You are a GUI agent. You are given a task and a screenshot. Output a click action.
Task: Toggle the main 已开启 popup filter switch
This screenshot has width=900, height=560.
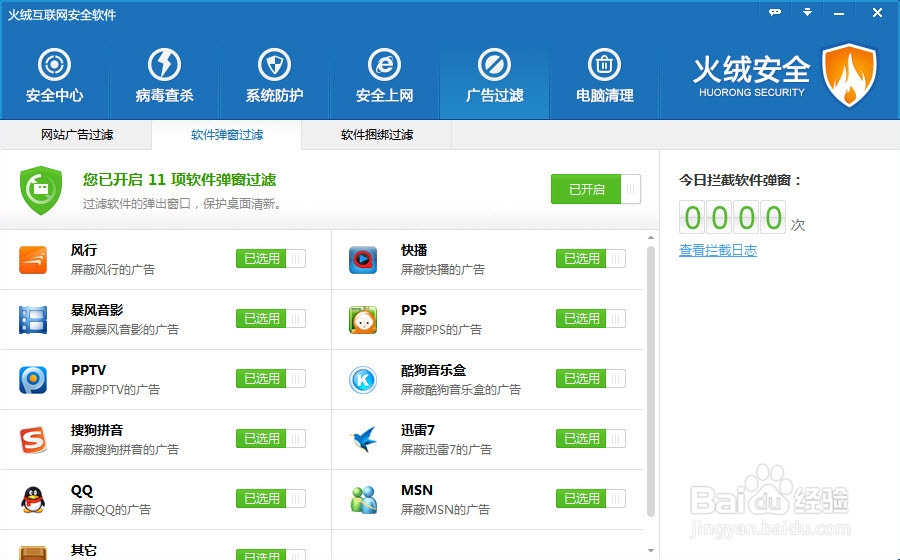[x=596, y=189]
